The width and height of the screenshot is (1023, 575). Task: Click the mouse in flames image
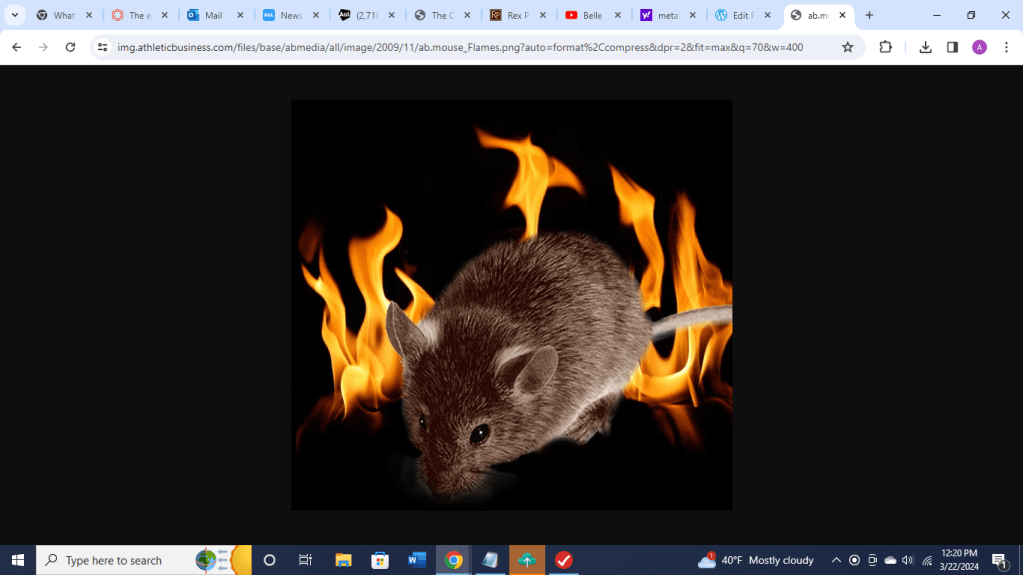(511, 305)
